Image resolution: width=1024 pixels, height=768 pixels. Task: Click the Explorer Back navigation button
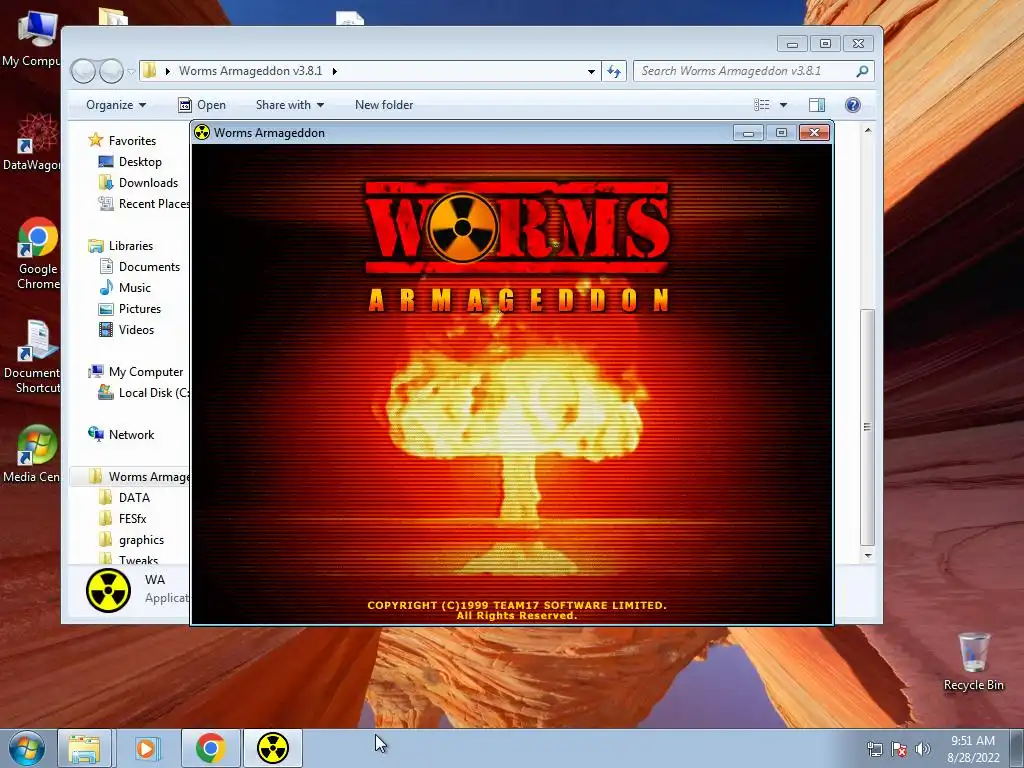click(83, 71)
